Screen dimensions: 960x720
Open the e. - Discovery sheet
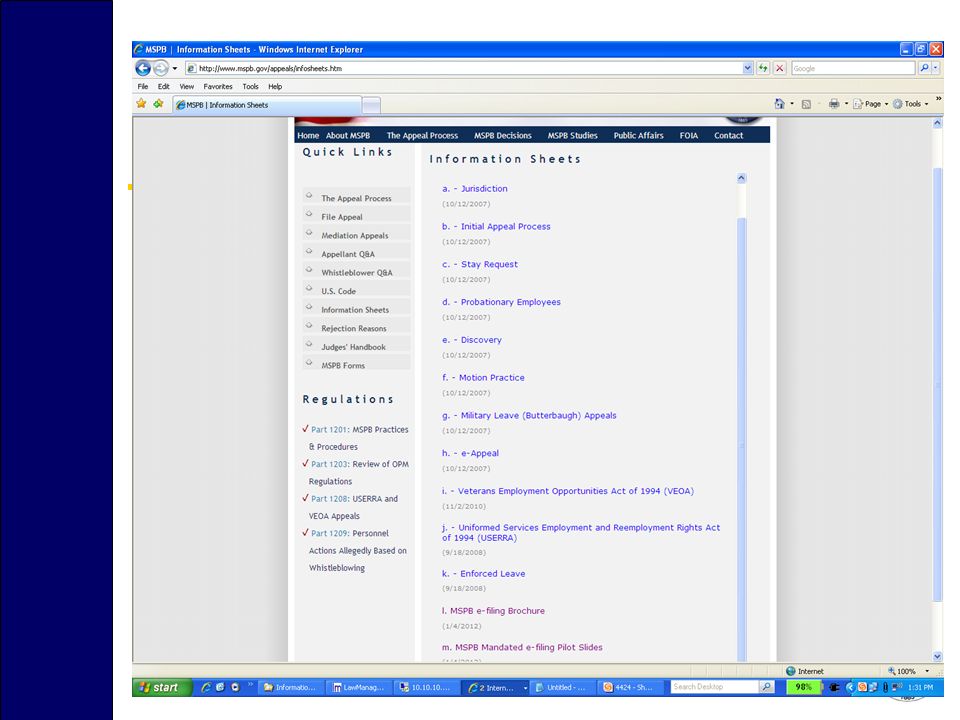point(471,340)
